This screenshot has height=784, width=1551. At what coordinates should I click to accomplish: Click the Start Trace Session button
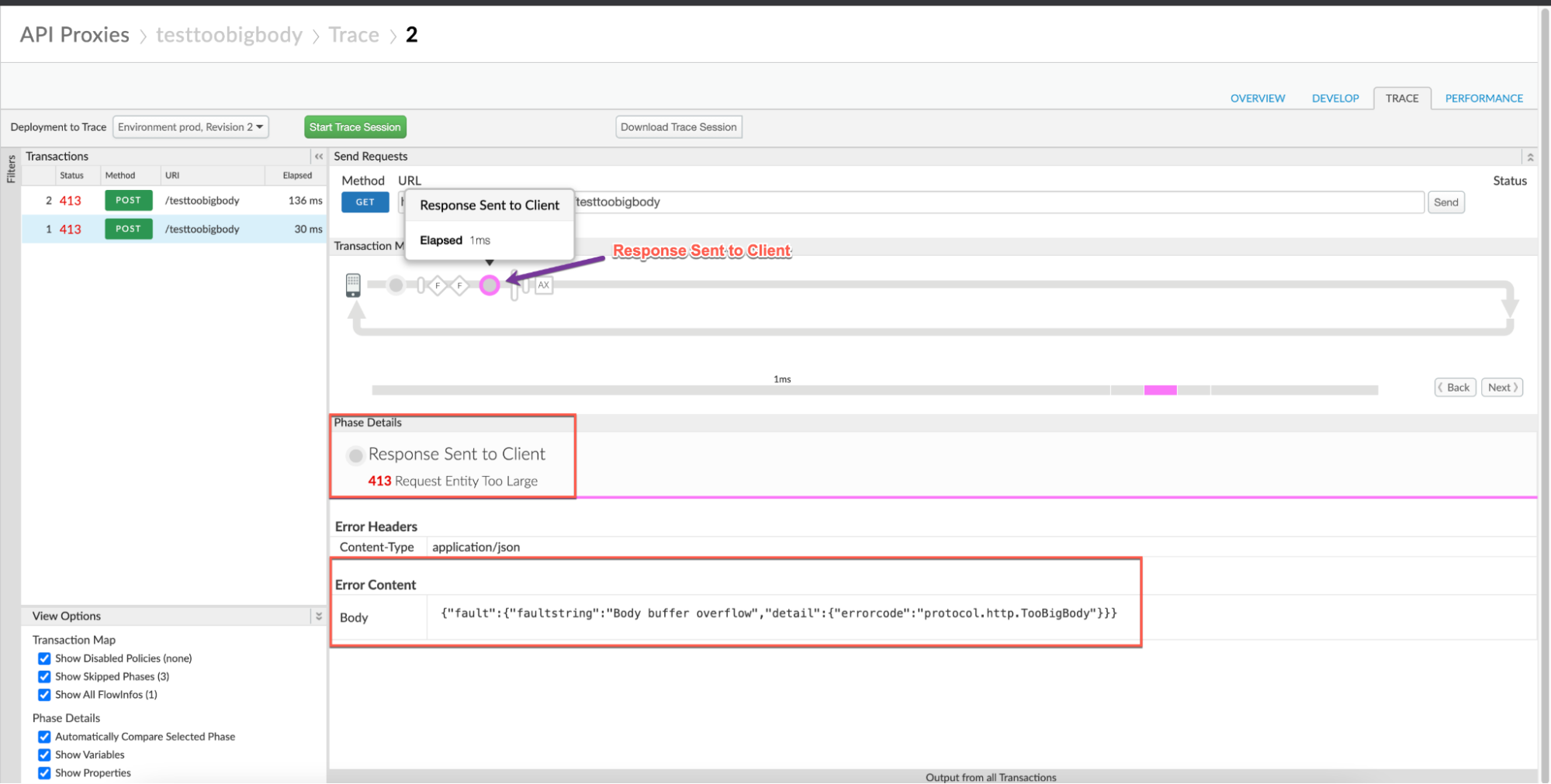355,127
